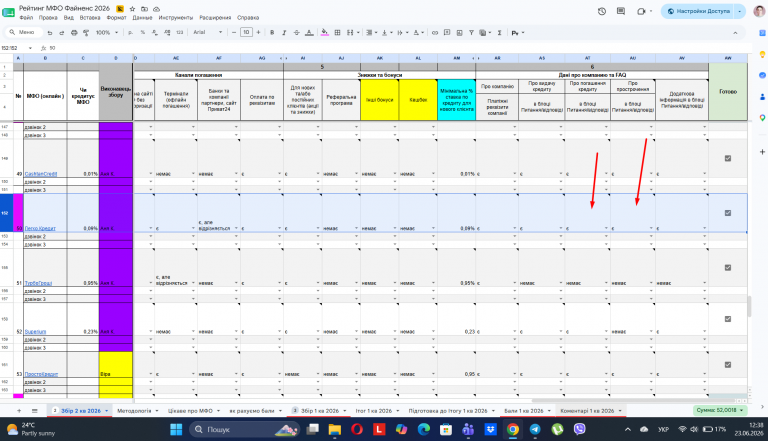Add a new sheet with plus
The width and height of the screenshot is (768, 441).
tap(19, 411)
